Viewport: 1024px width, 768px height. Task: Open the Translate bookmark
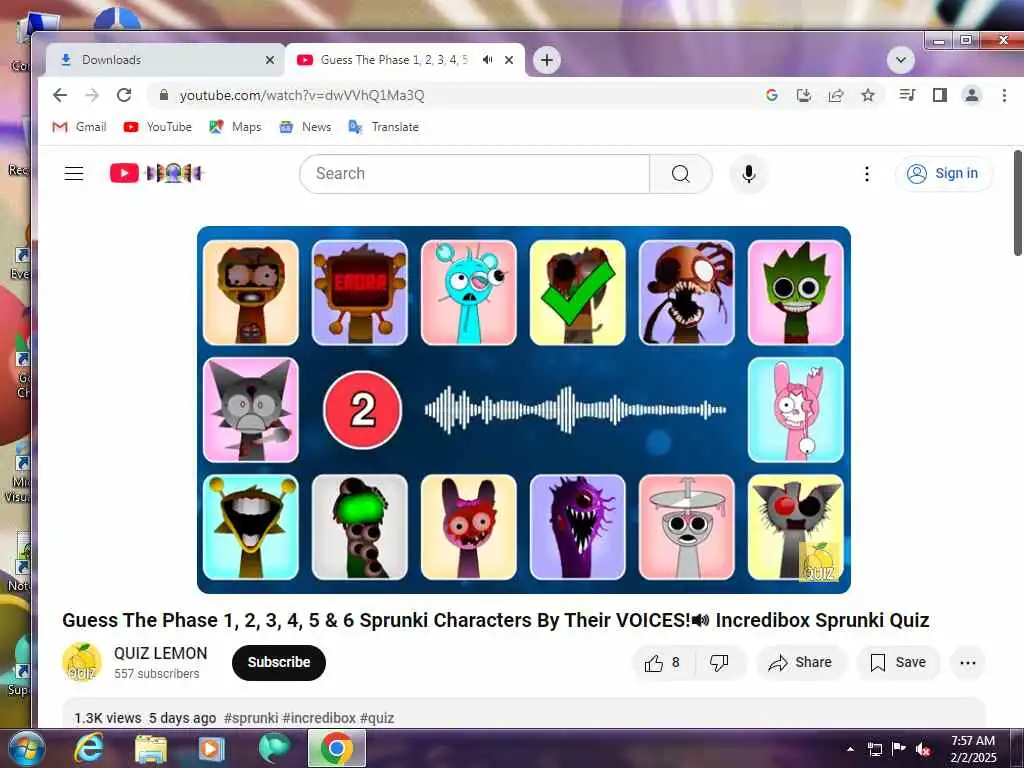384,127
